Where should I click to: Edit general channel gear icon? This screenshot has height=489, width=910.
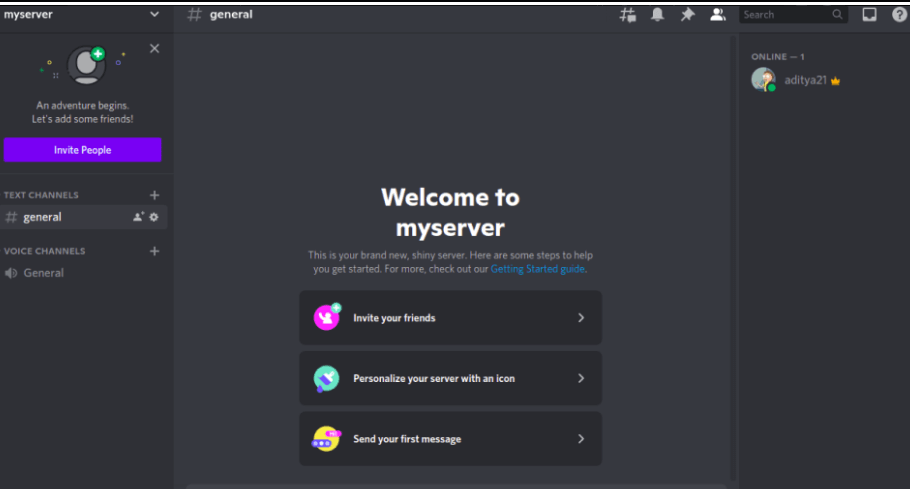154,217
